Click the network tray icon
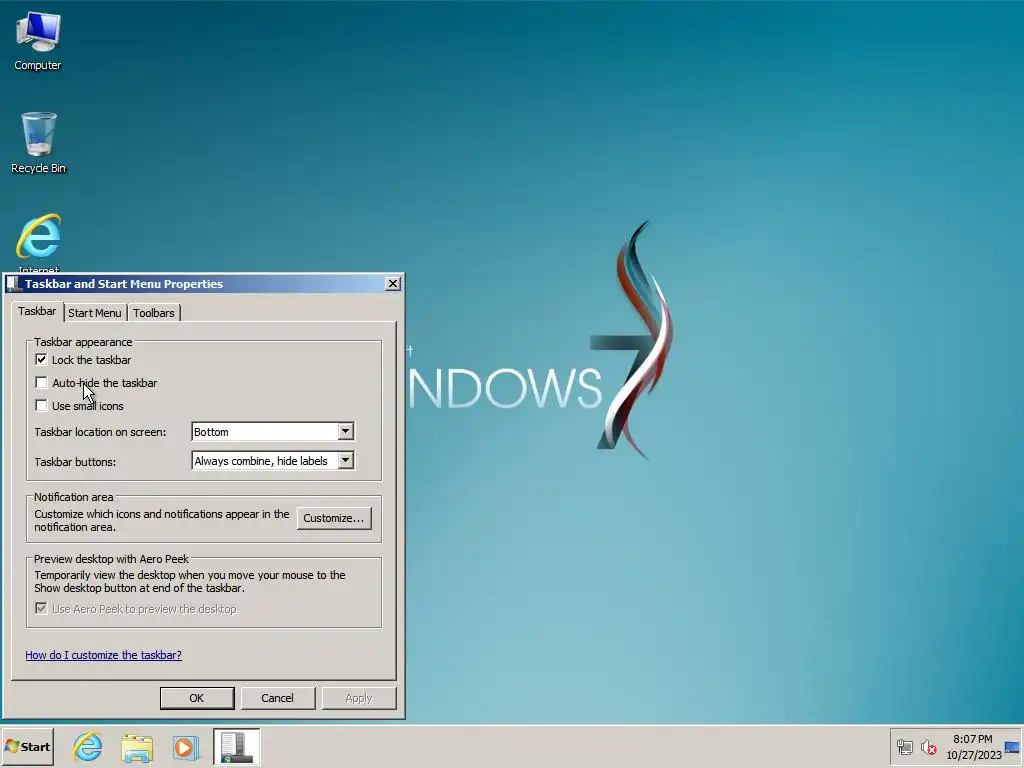Image resolution: width=1024 pixels, height=768 pixels. coord(904,747)
